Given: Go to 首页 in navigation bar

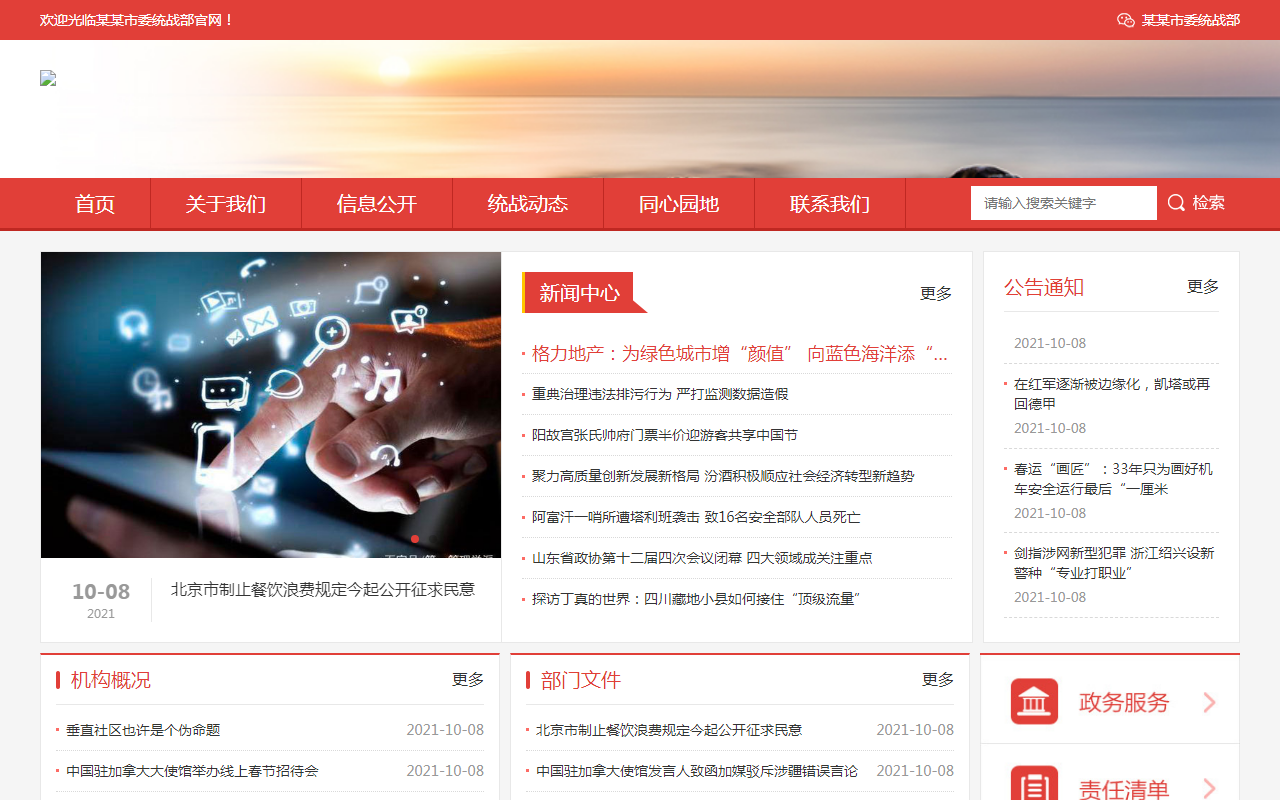Looking at the screenshot, I should [x=95, y=204].
